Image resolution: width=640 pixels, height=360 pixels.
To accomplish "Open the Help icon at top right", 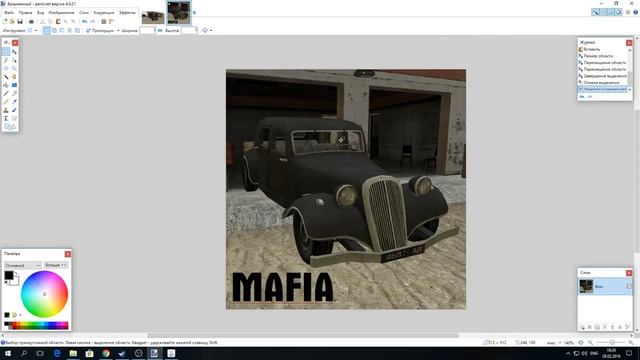I will (x=636, y=12).
